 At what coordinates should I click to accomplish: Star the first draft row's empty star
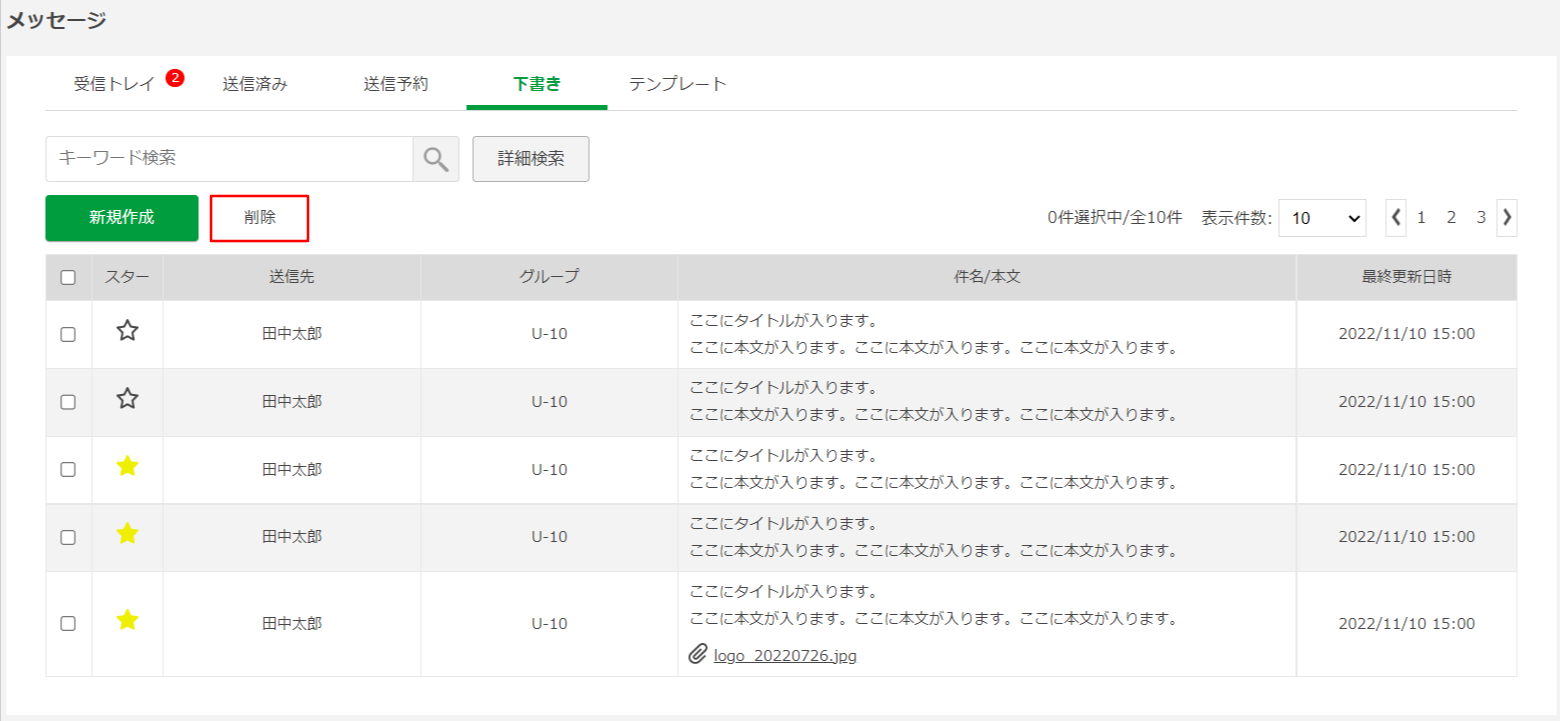[127, 331]
